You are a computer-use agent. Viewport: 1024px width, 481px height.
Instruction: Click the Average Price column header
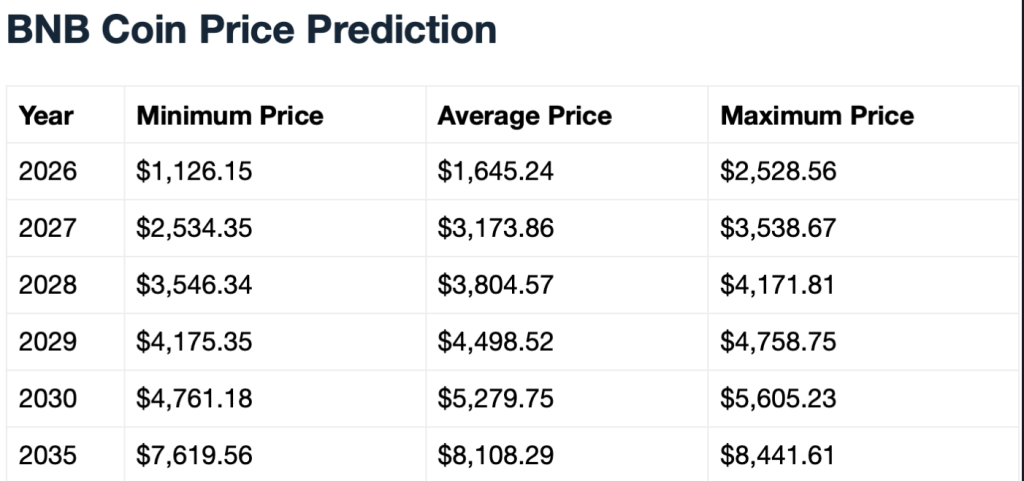pyautogui.click(x=525, y=116)
